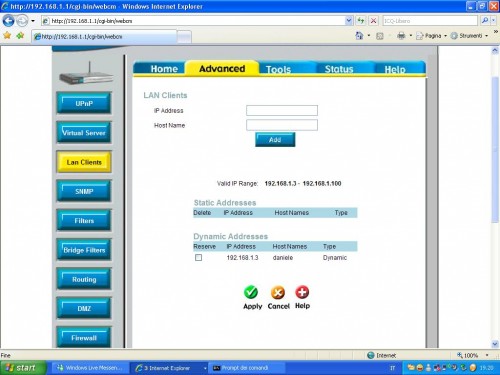The width and height of the screenshot is (500, 375).
Task: Click the Add button
Action: pos(275,140)
